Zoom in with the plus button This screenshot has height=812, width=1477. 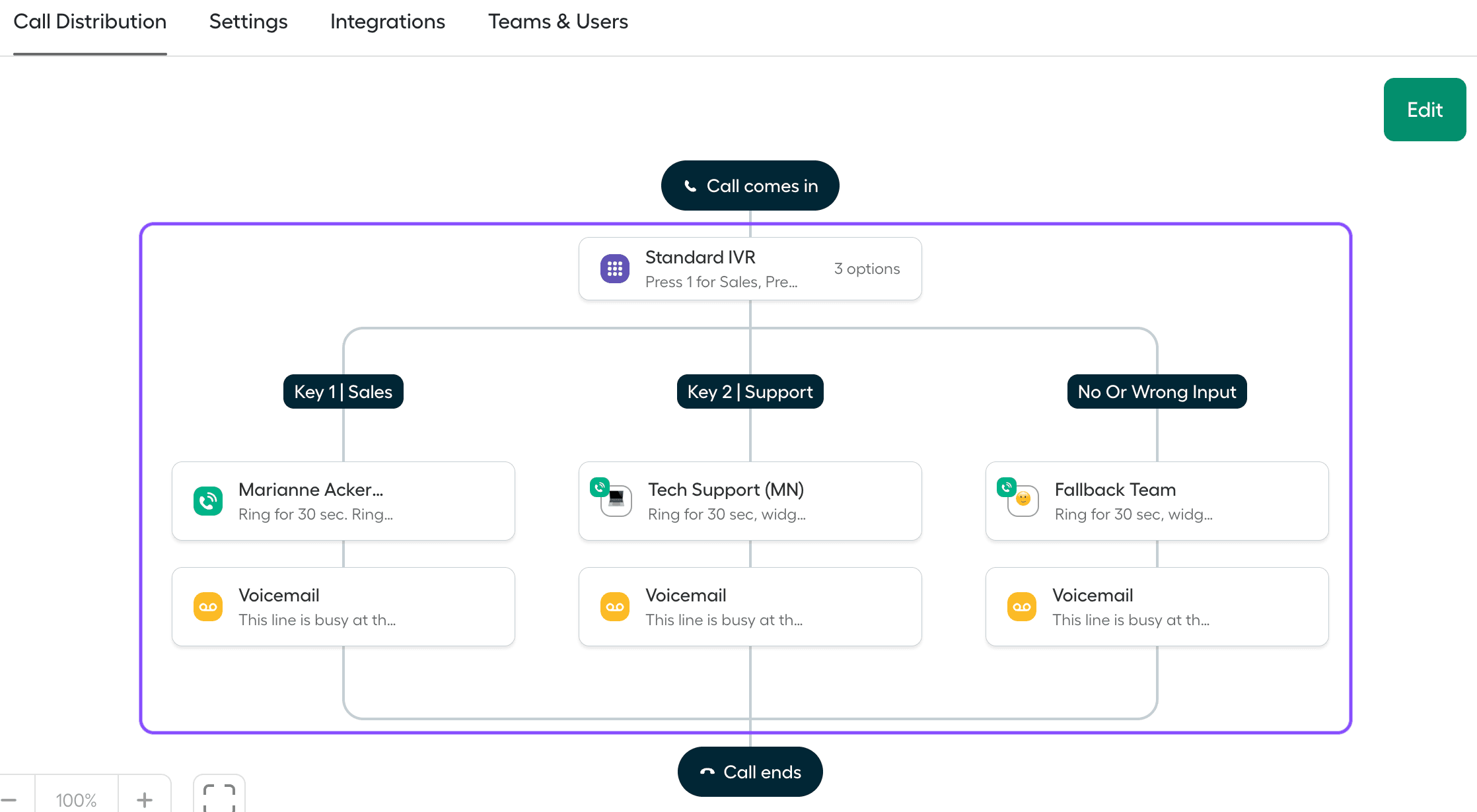point(144,799)
